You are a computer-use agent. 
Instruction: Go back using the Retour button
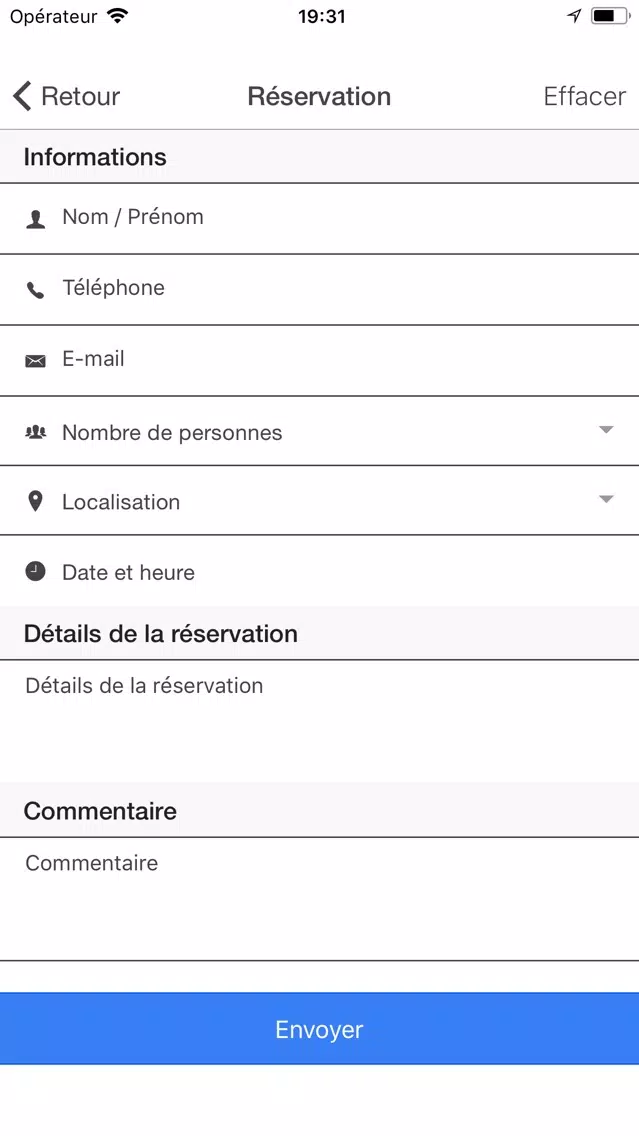pyautogui.click(x=67, y=96)
